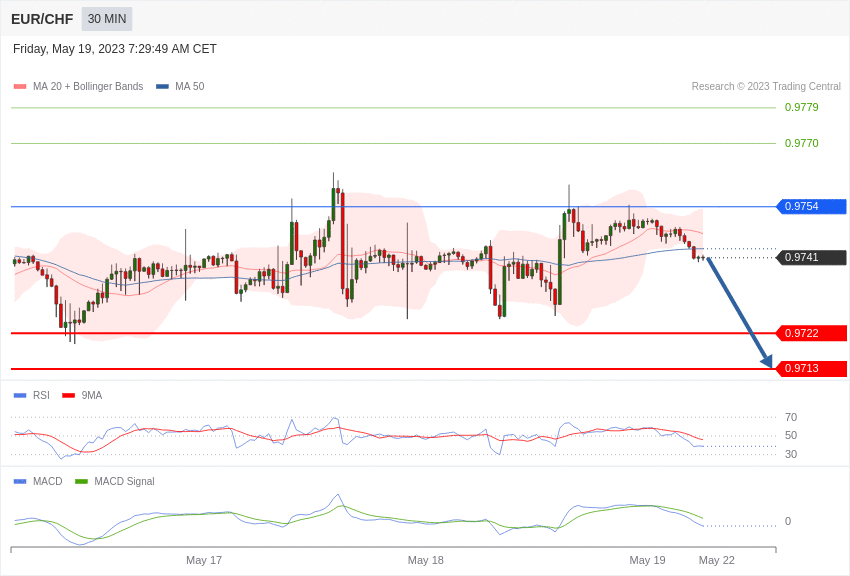Image resolution: width=850 pixels, height=576 pixels.
Task: Click the MA 20 + Bollinger Bands red swatch
Action: (x=20, y=87)
